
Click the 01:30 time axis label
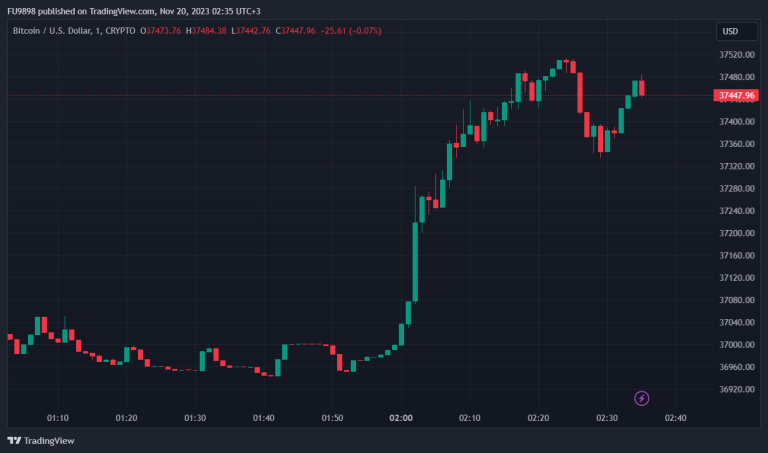point(195,417)
